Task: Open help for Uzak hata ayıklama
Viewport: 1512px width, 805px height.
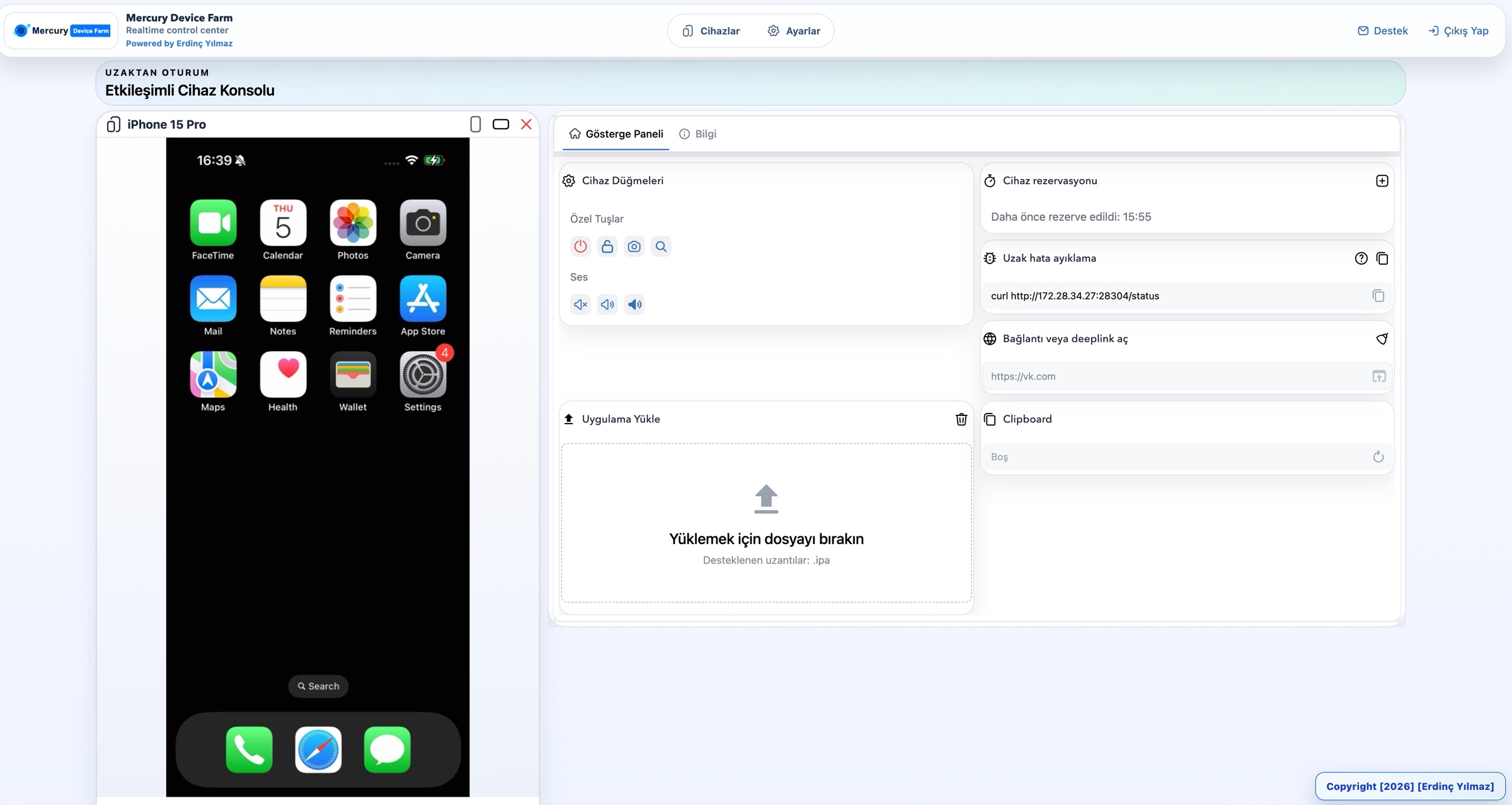Action: [1361, 258]
